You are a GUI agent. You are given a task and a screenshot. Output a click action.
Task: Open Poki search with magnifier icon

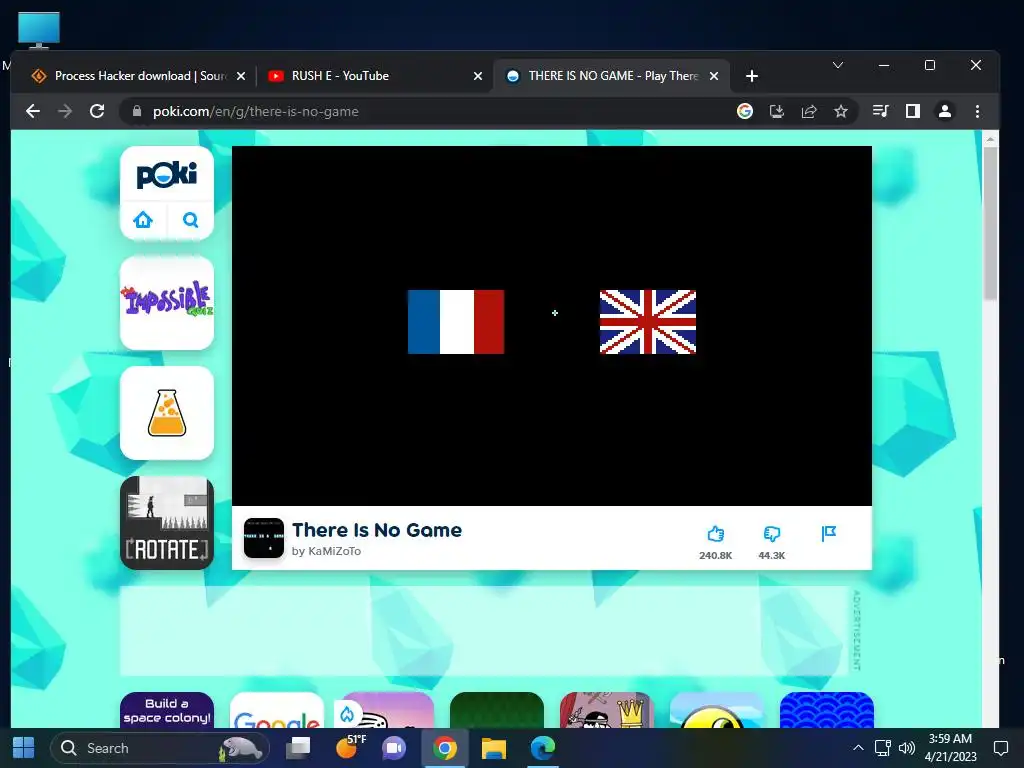pyautogui.click(x=190, y=220)
